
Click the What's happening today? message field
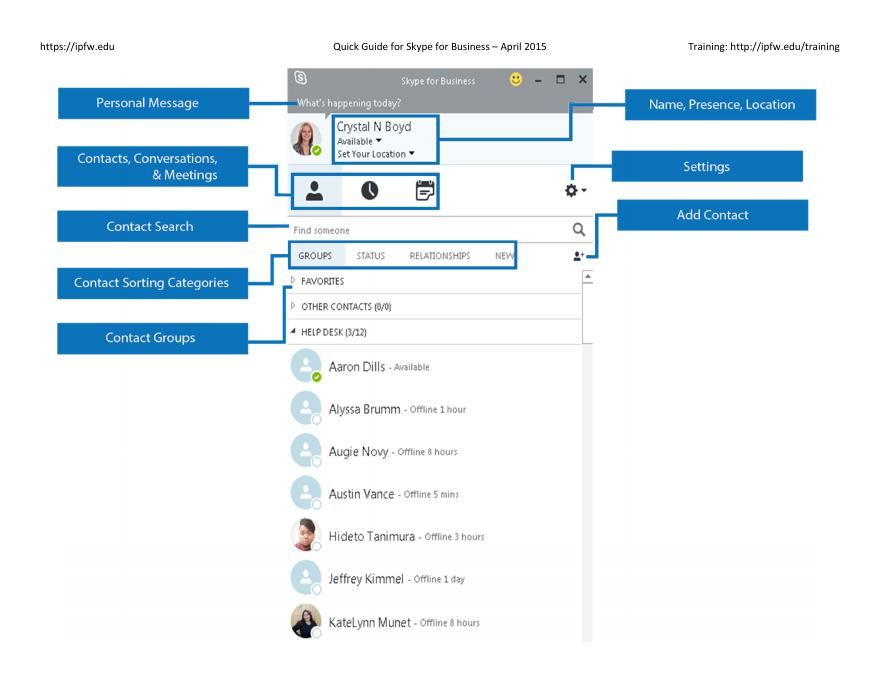[x=349, y=103]
